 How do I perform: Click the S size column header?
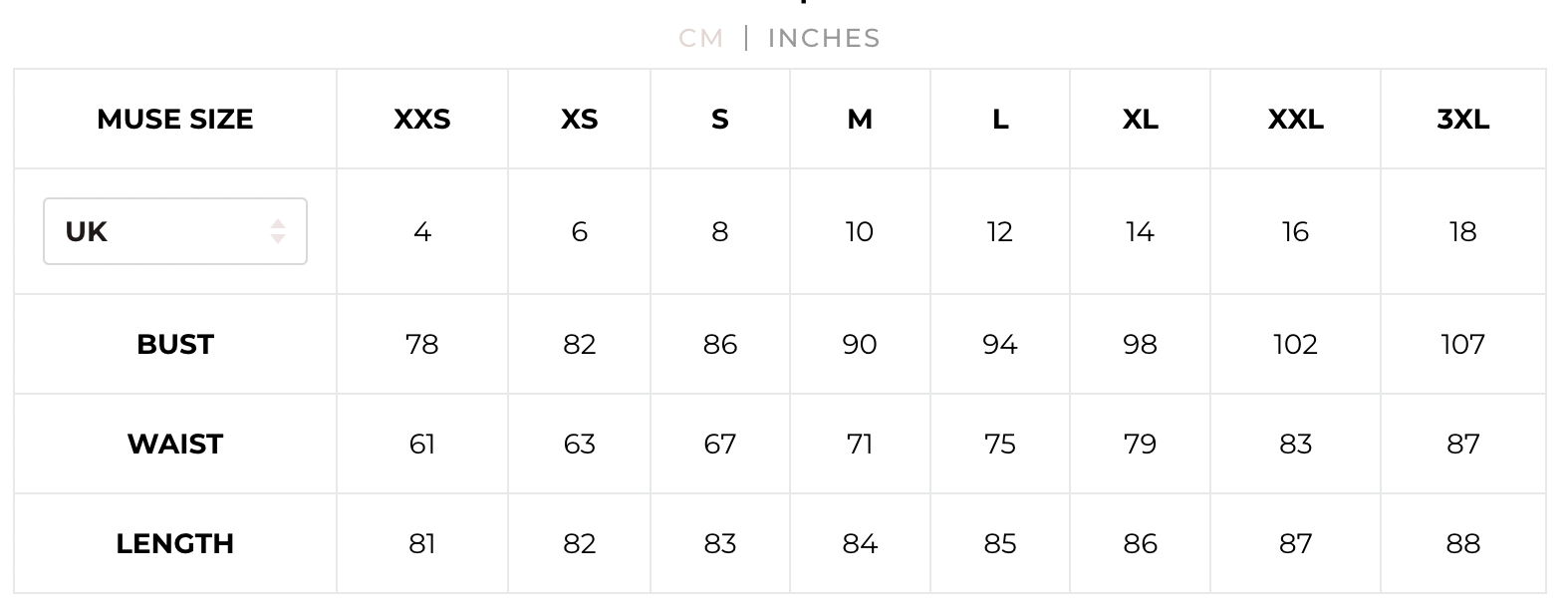[x=719, y=120]
